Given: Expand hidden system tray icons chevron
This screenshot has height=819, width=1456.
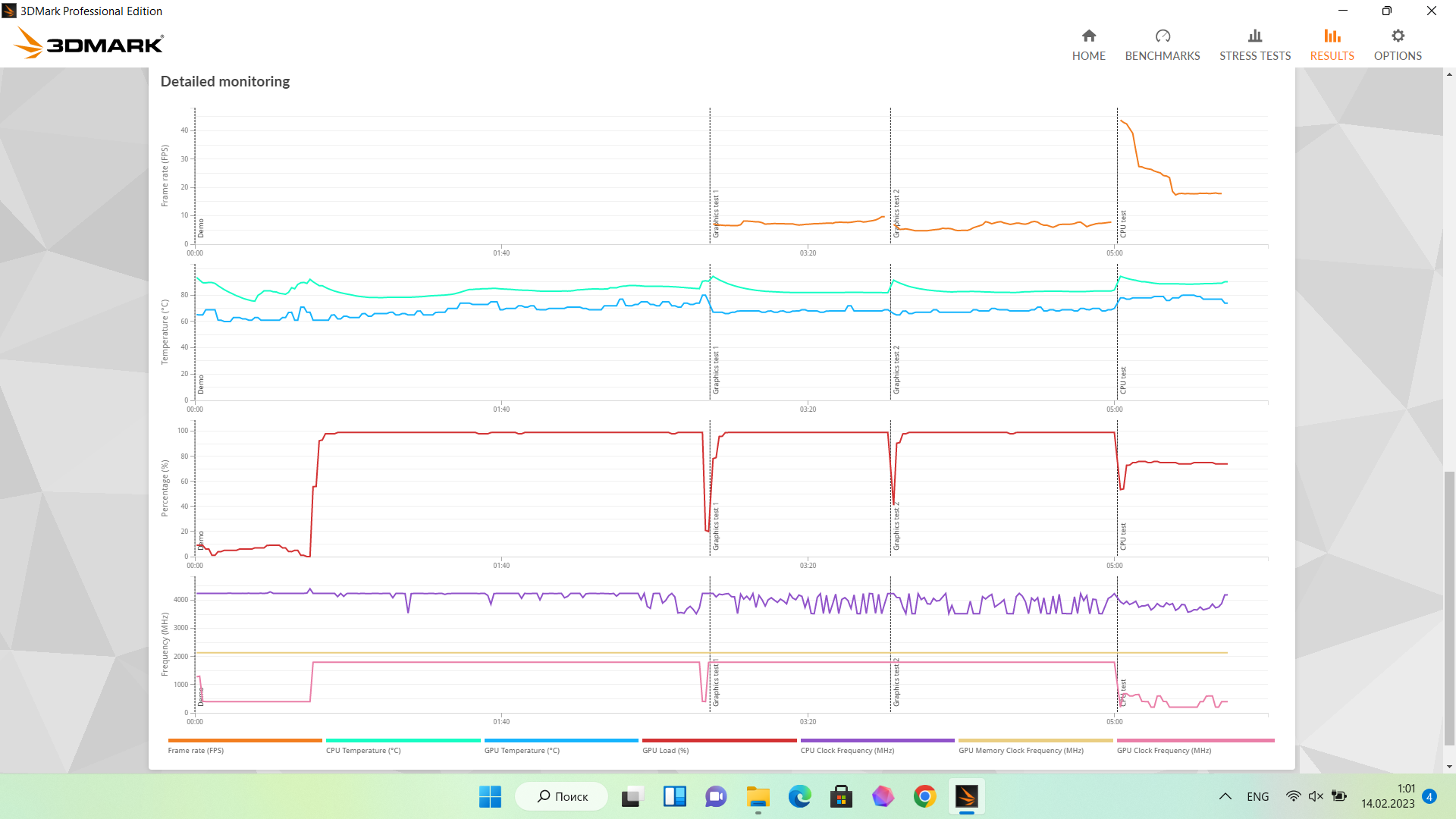Looking at the screenshot, I should click(x=1225, y=796).
